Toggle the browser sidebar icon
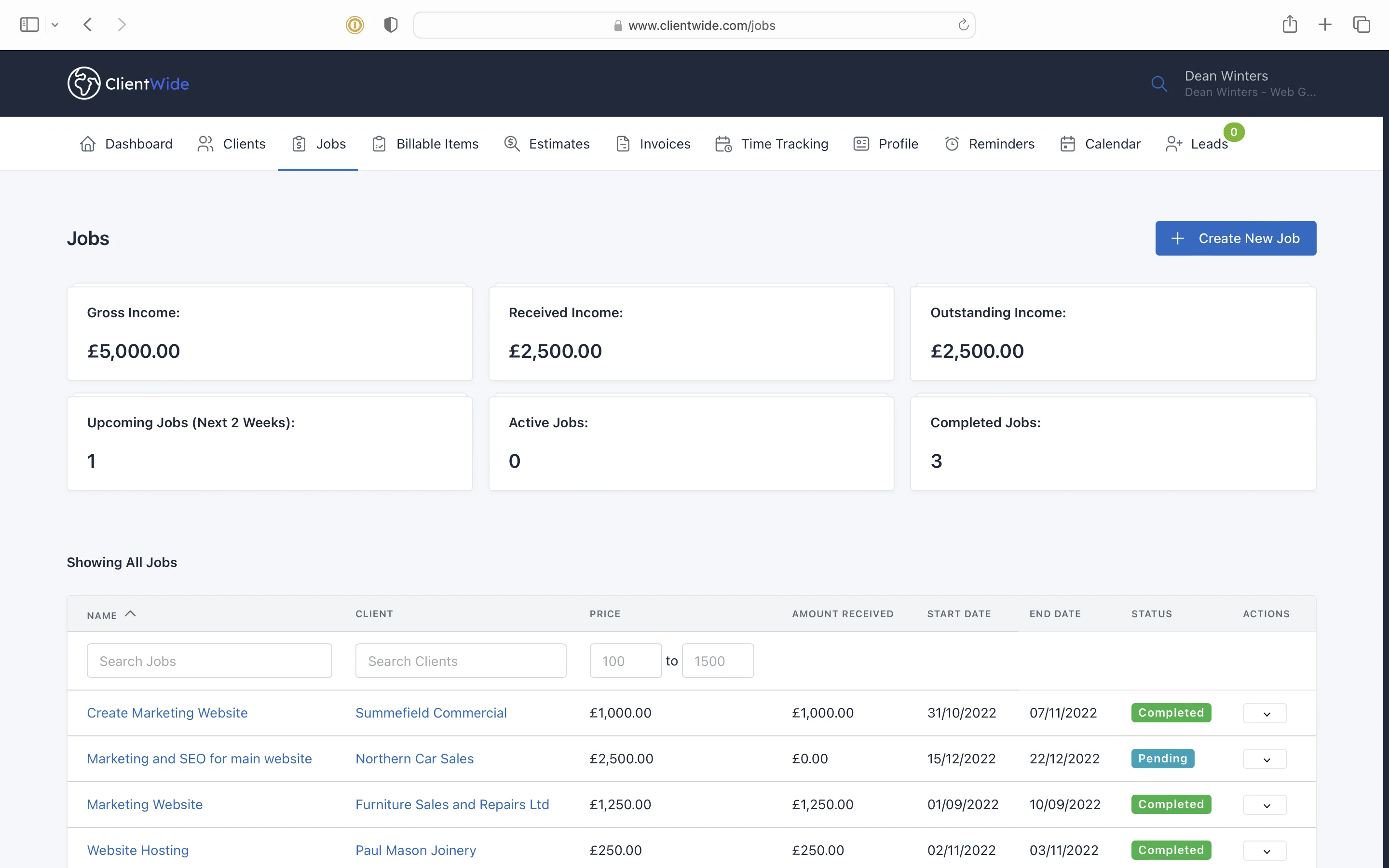 (29, 25)
